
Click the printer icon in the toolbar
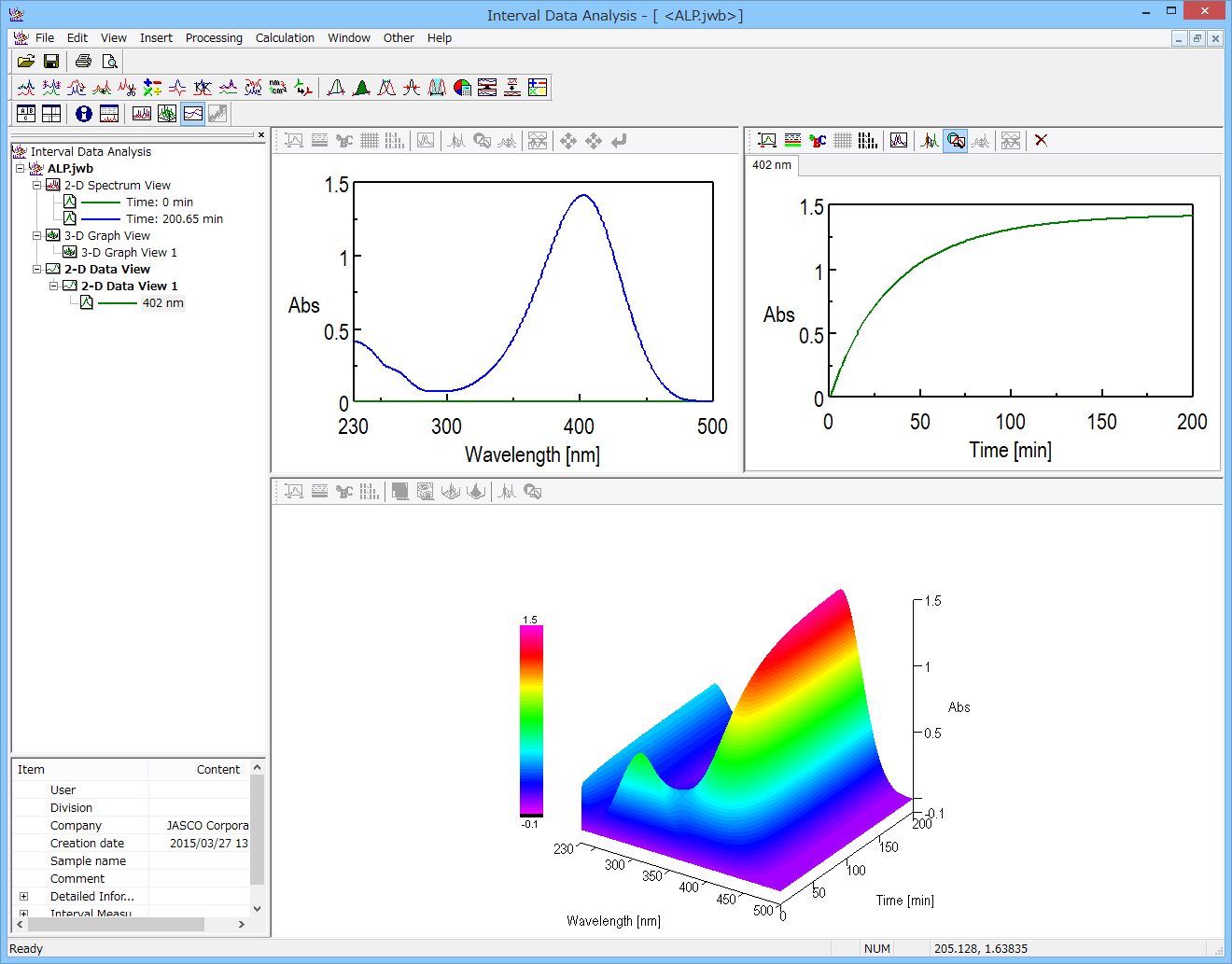click(83, 62)
